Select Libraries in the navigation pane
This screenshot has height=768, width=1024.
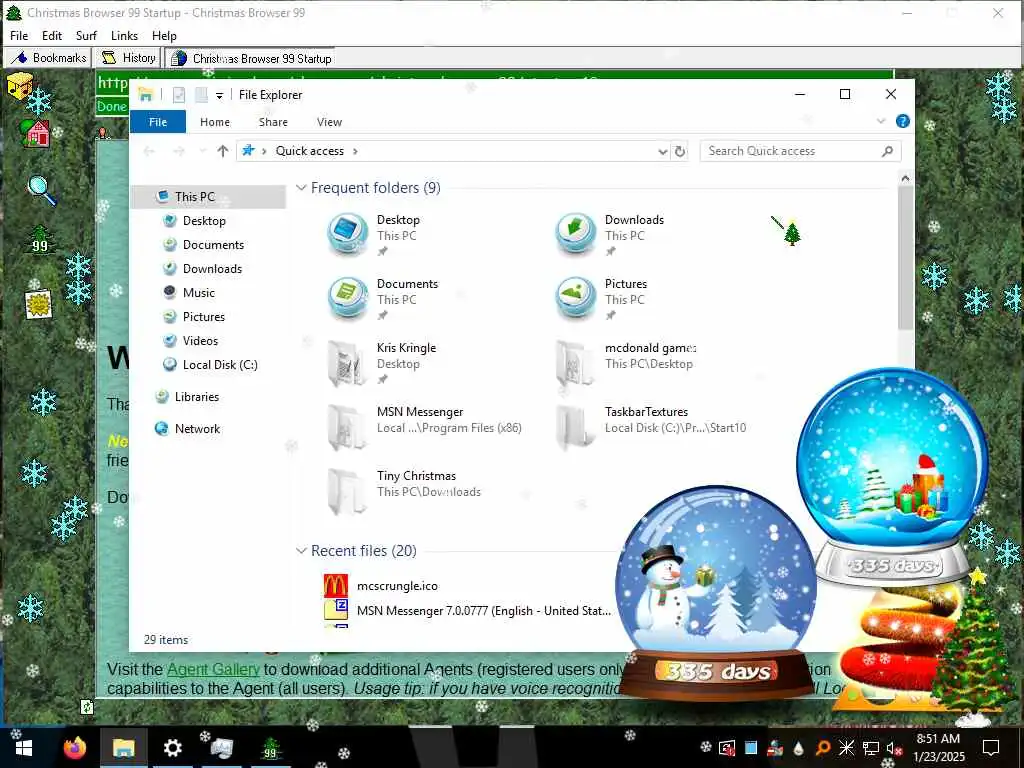[x=197, y=397]
